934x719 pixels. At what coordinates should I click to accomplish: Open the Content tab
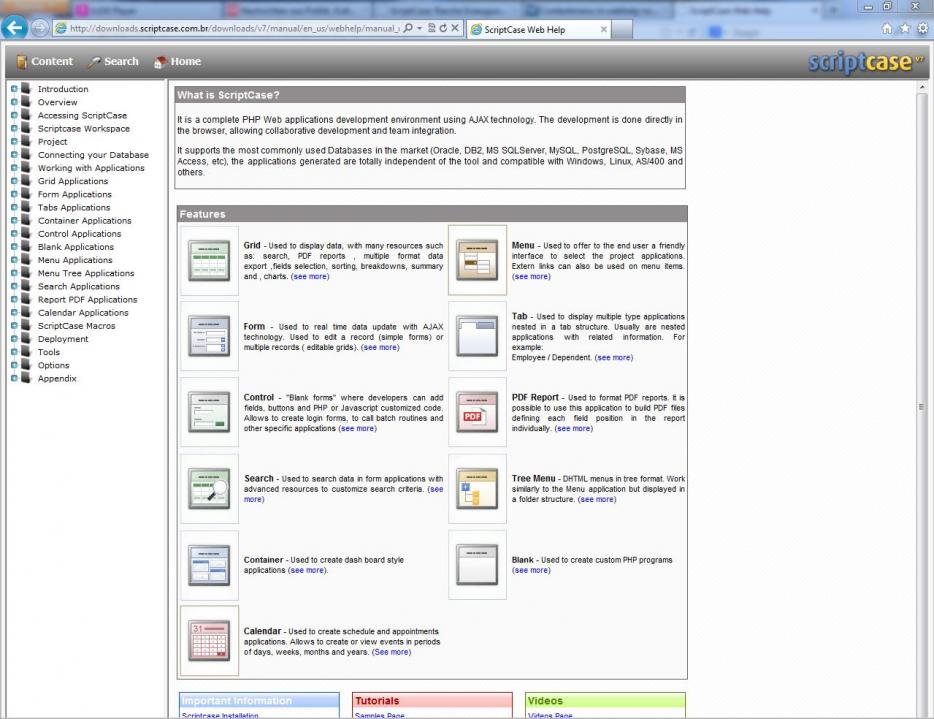(x=45, y=61)
